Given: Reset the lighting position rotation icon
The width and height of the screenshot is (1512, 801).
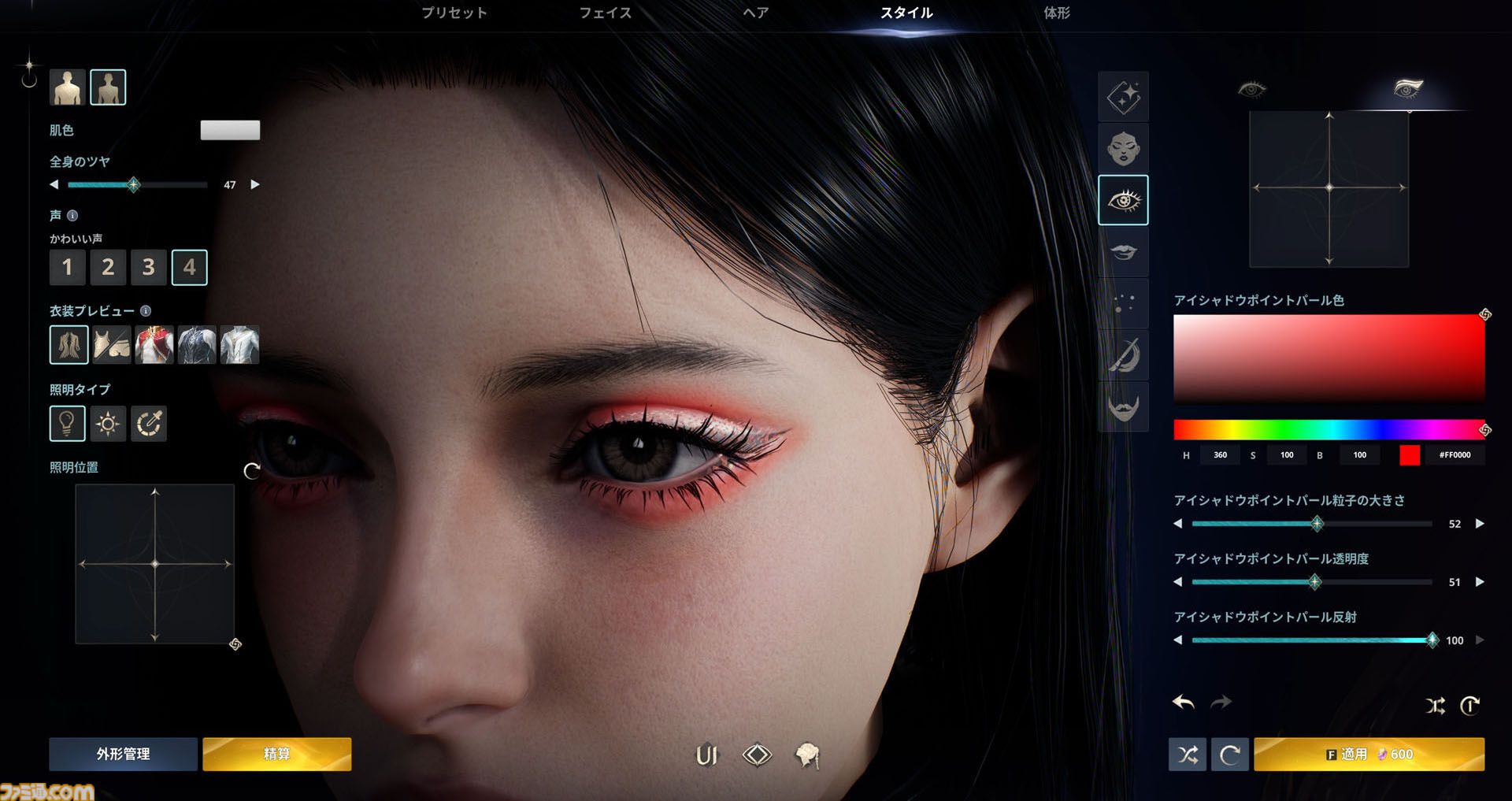Looking at the screenshot, I should click(x=252, y=471).
